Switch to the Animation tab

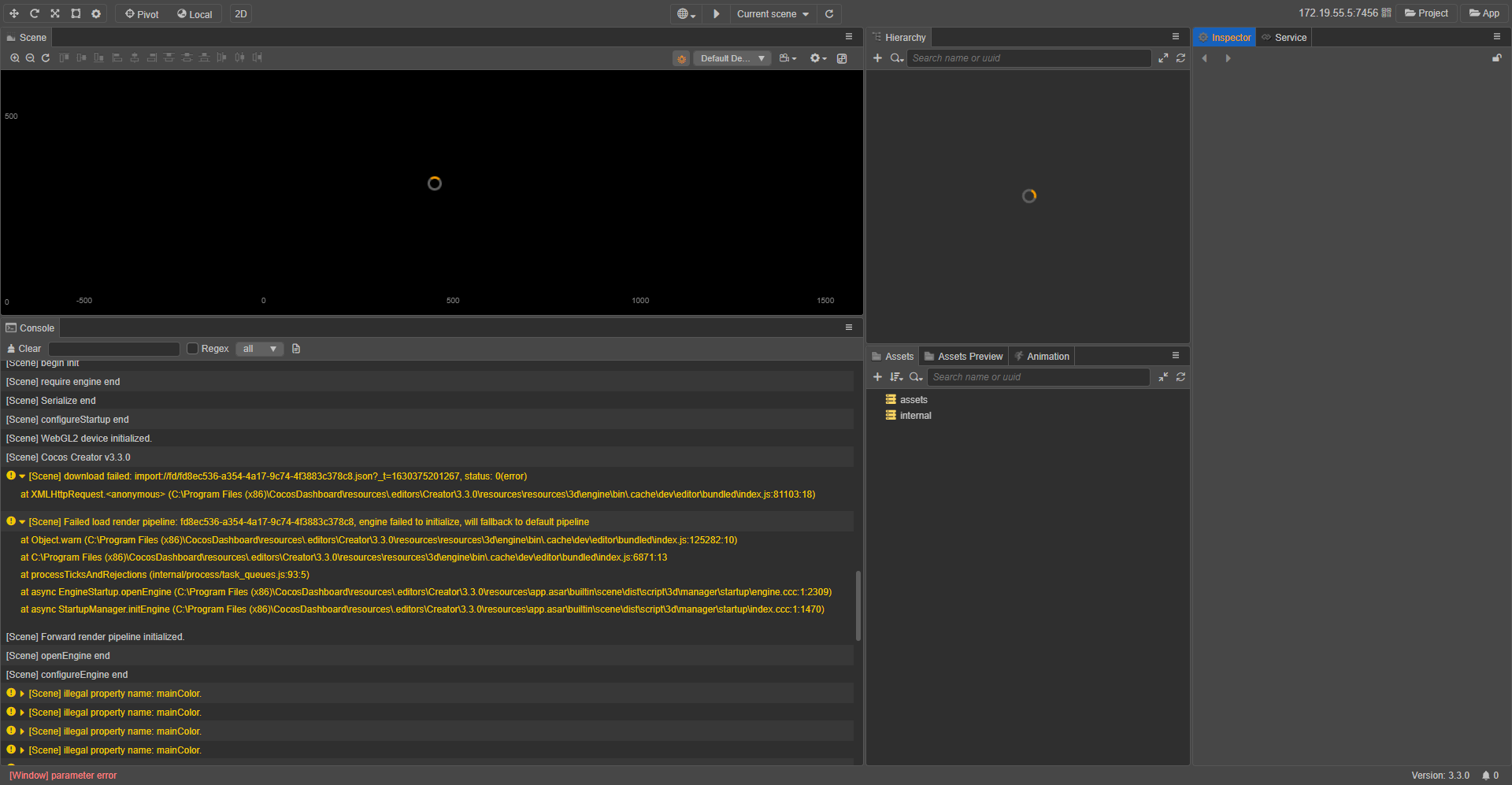tap(1047, 356)
